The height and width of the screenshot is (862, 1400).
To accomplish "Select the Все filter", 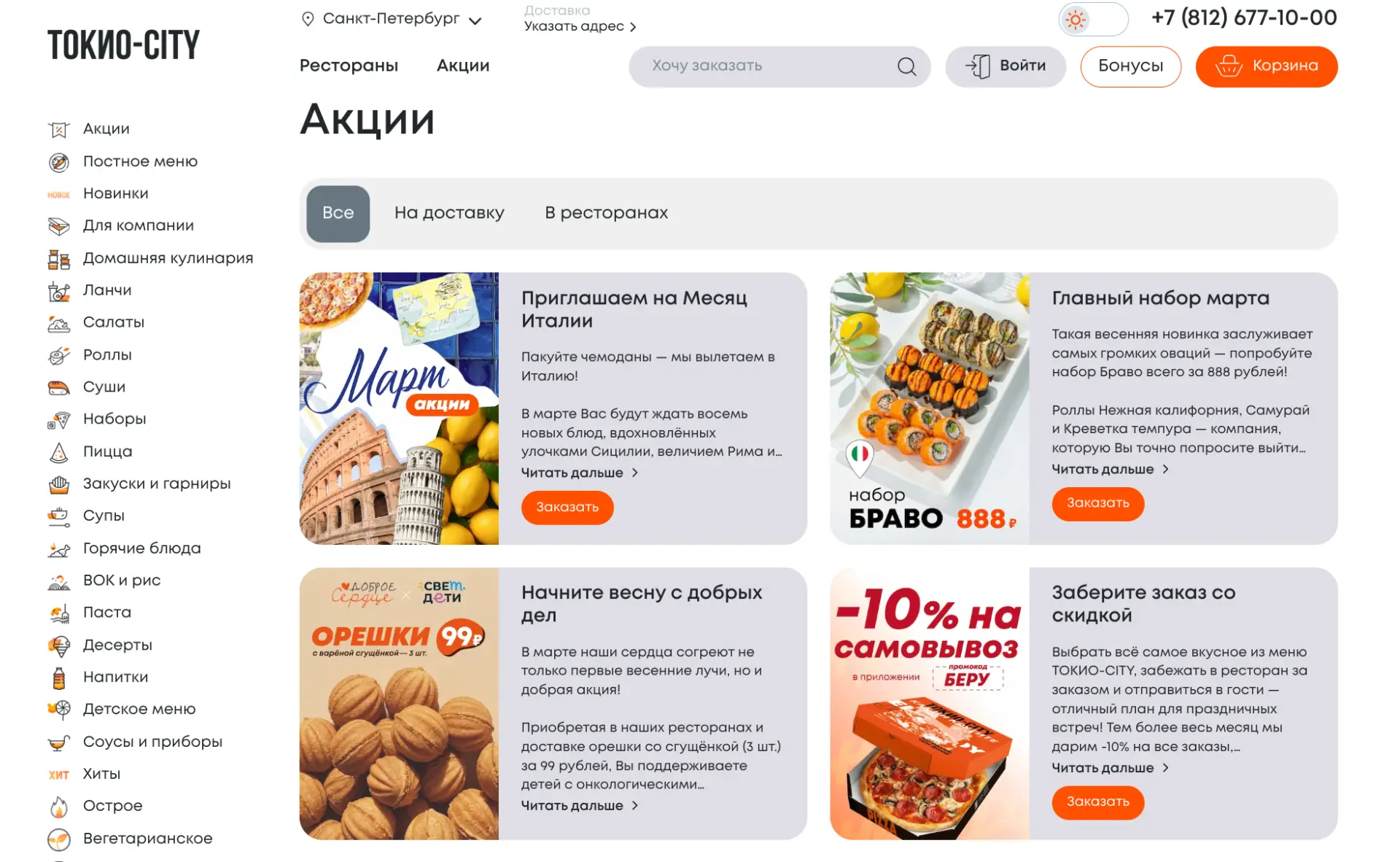I will 338,214.
